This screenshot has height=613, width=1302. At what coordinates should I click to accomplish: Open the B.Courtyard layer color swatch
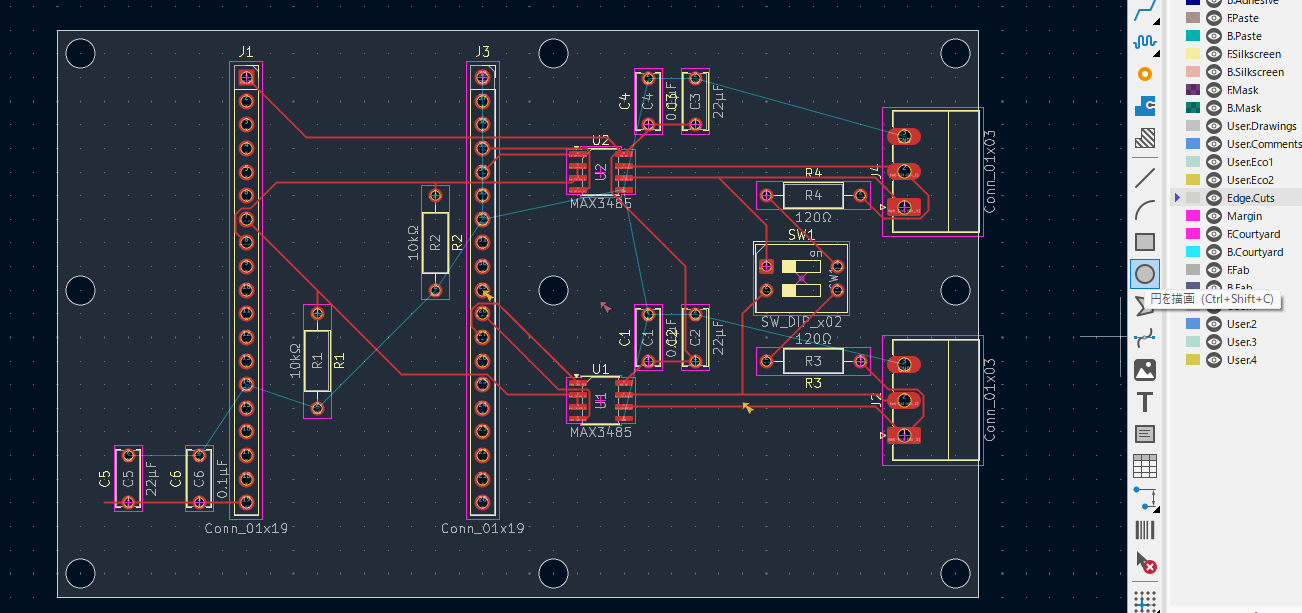tap(1192, 252)
